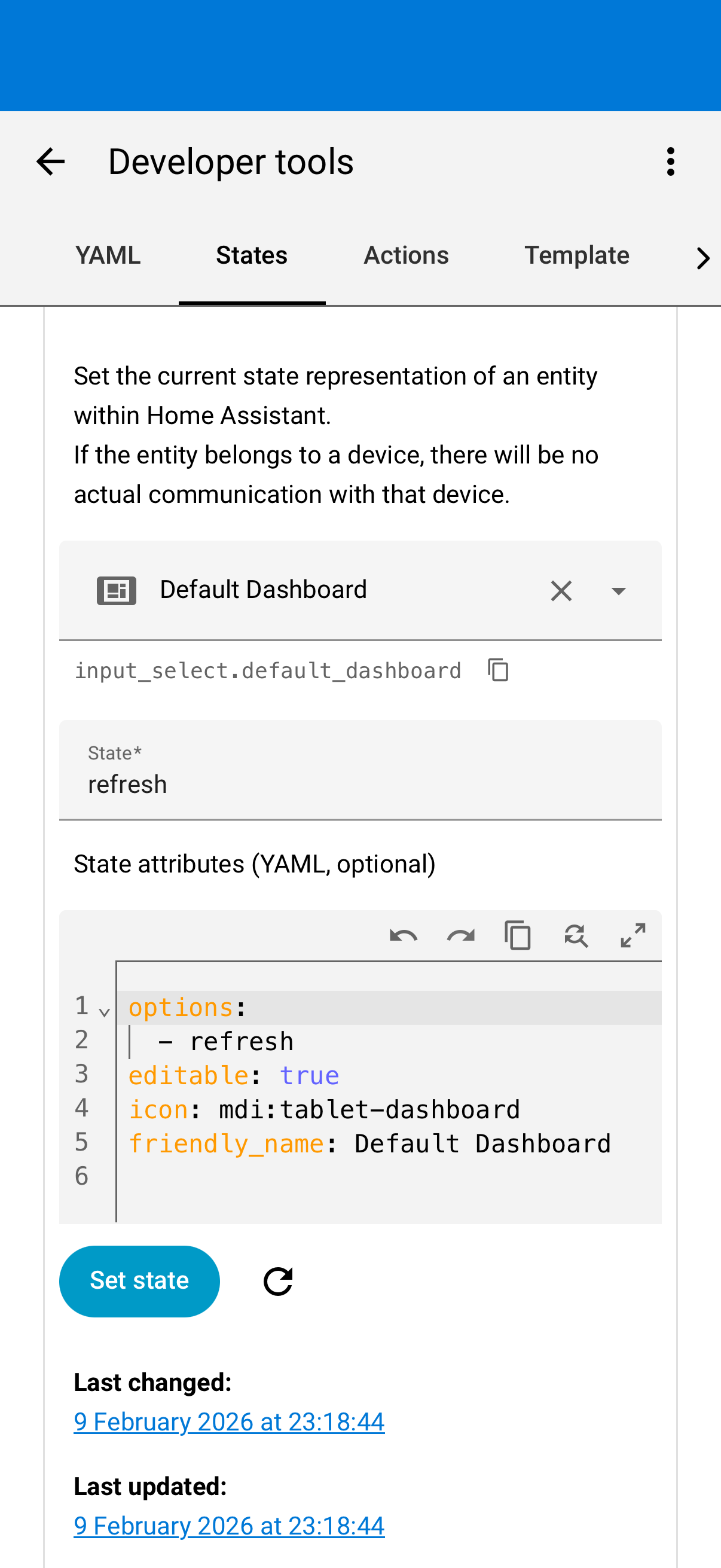Viewport: 721px width, 1568px height.
Task: Switch to the Template tab
Action: 576,256
